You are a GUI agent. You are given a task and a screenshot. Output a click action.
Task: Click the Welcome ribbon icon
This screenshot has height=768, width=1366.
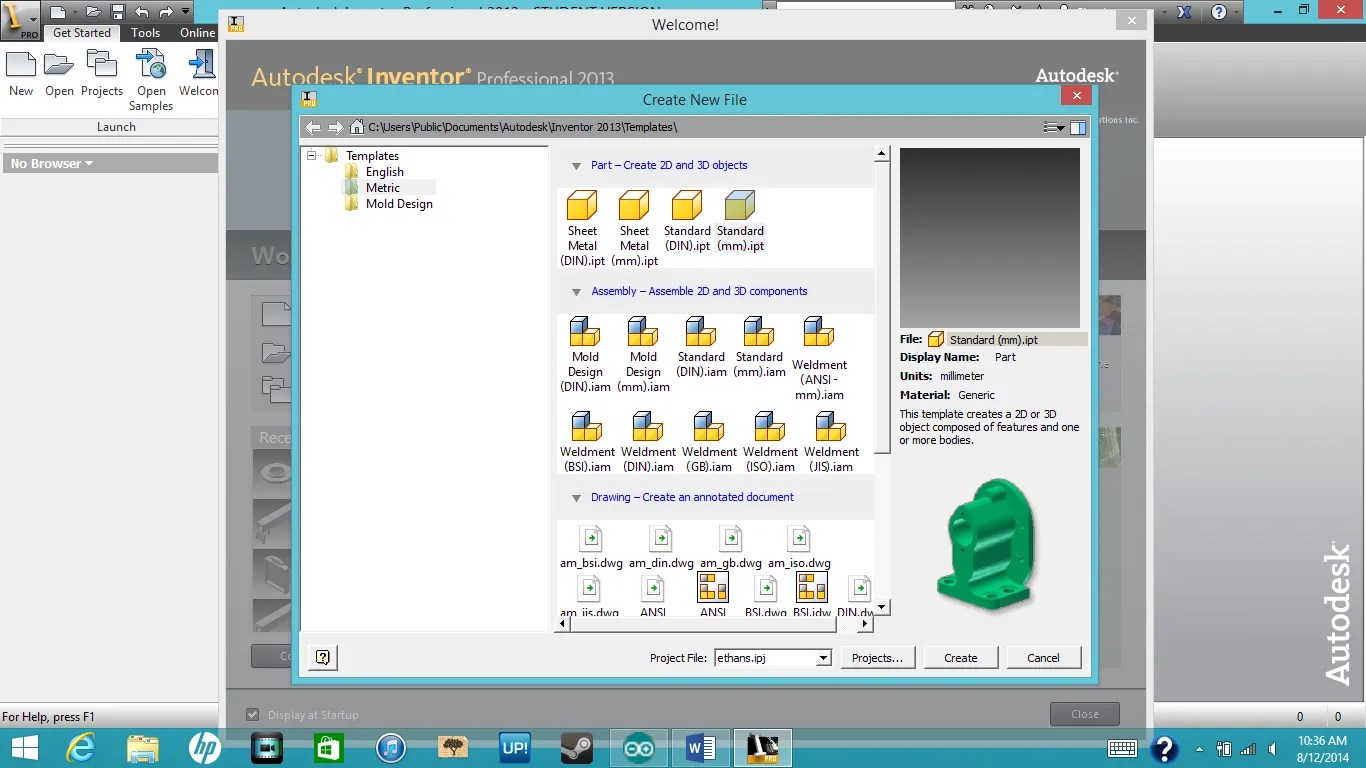198,74
